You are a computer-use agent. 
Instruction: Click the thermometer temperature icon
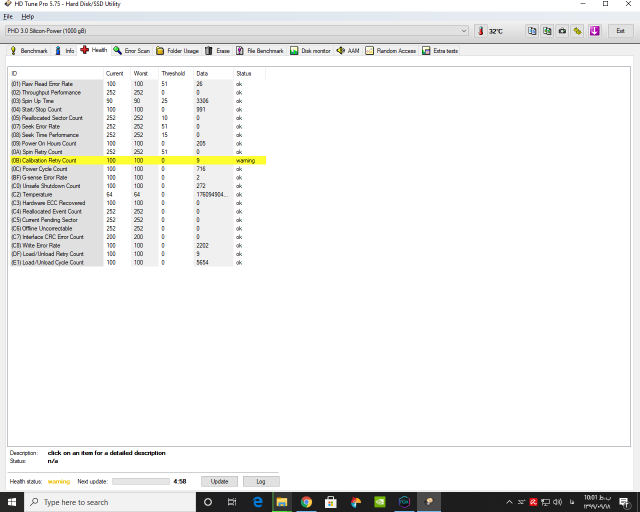point(480,31)
